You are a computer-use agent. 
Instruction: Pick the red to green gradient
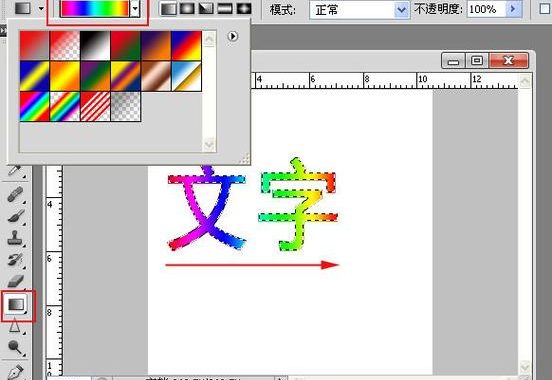[125, 46]
